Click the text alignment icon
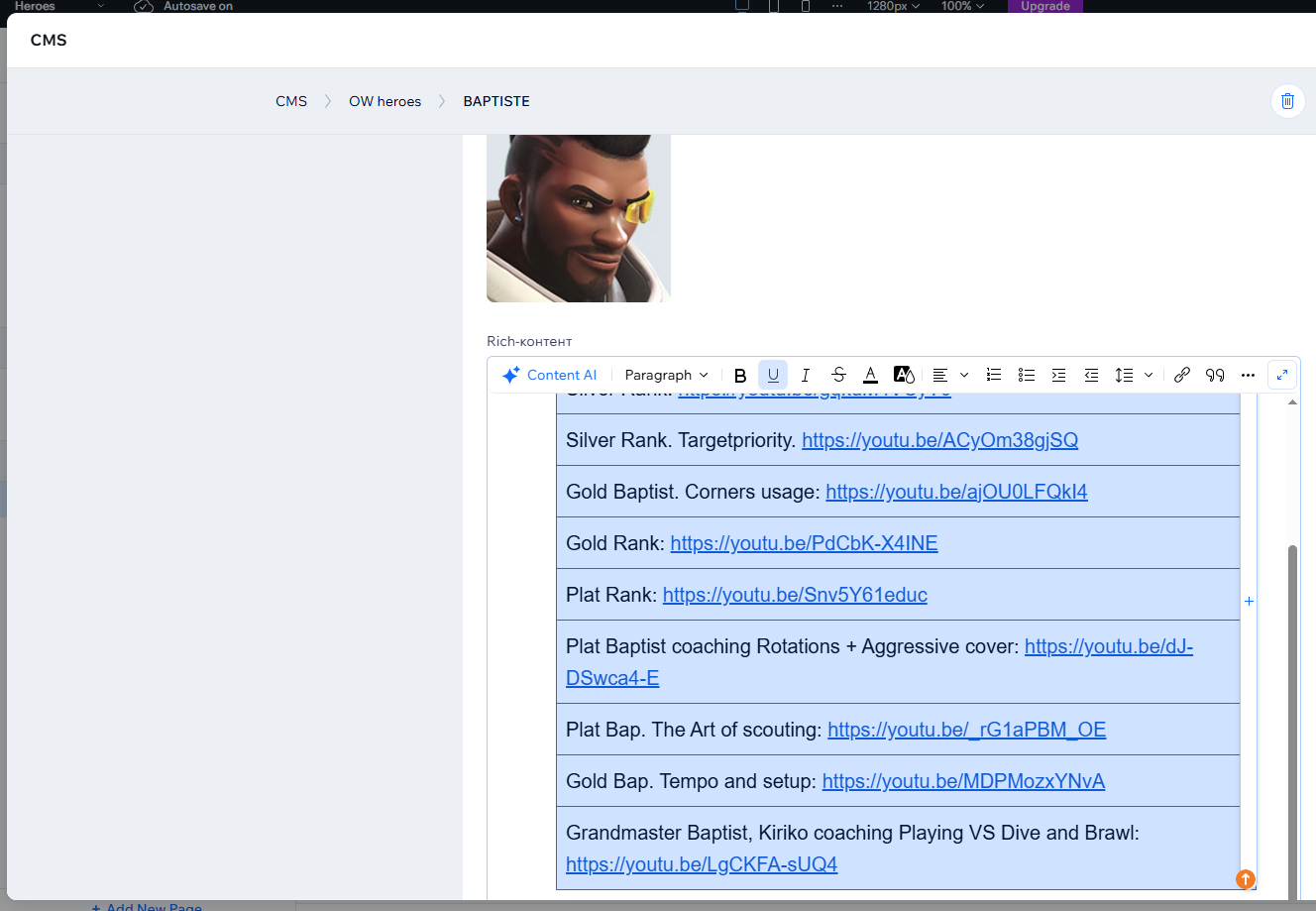This screenshot has width=1316, height=911. point(940,375)
